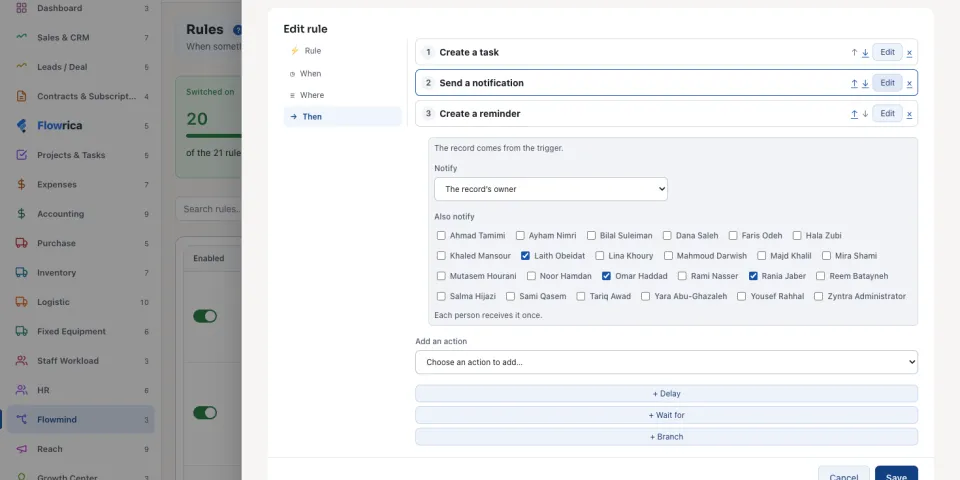
Task: Click the Search rules input field
Action: [x=209, y=209]
